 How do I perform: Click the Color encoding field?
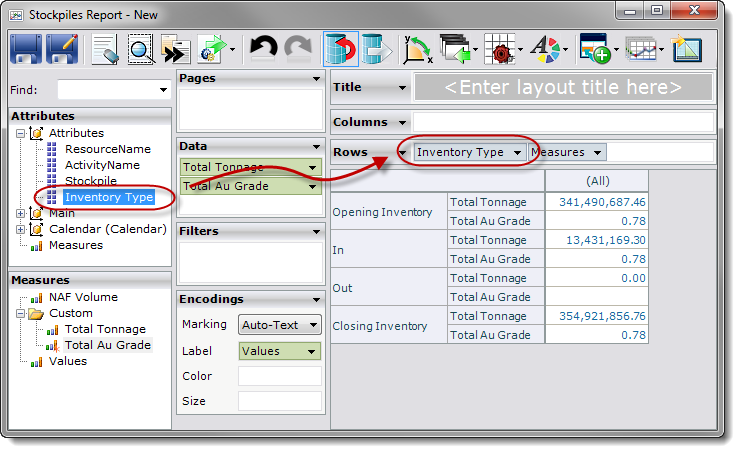pos(279,376)
